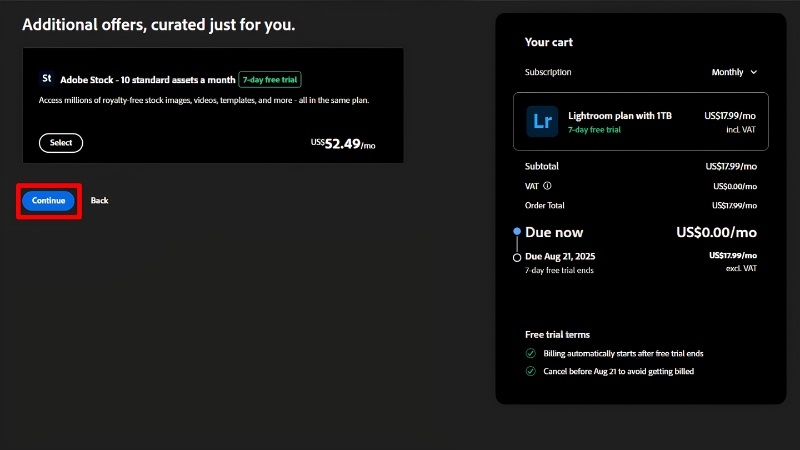Screen dimensions: 800x450
Task: Click the Adobe Stock description text
Action: pos(204,100)
